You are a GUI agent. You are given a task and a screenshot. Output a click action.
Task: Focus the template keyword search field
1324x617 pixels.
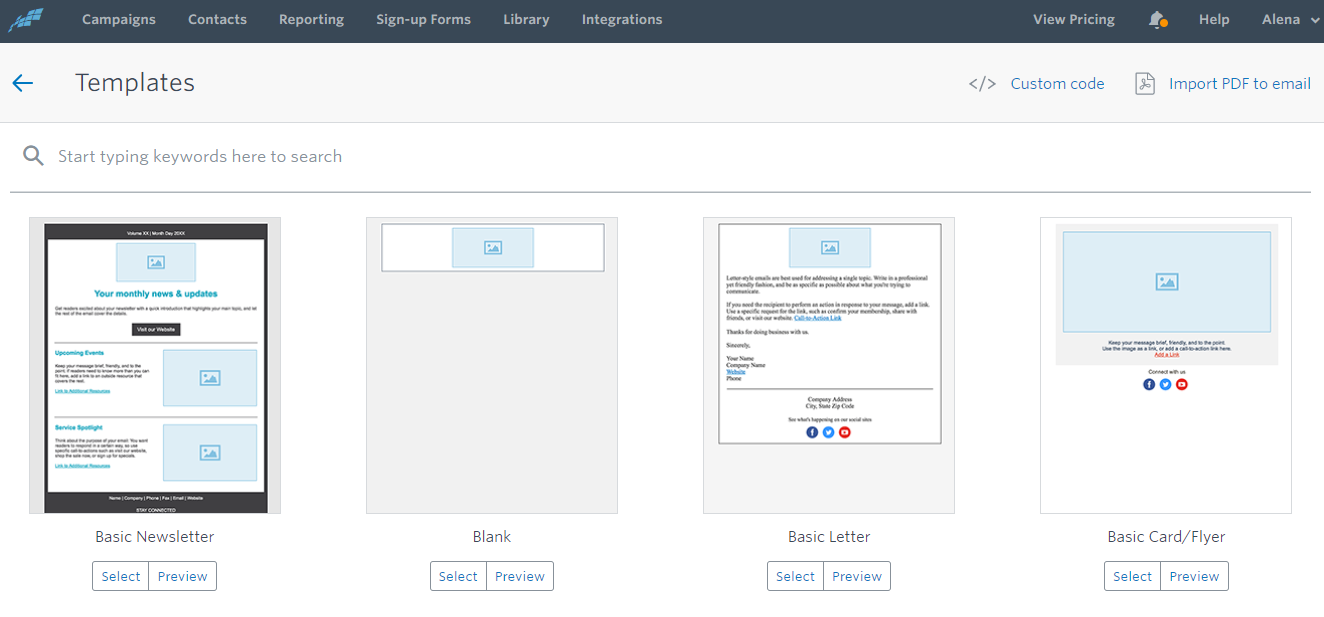(660, 156)
